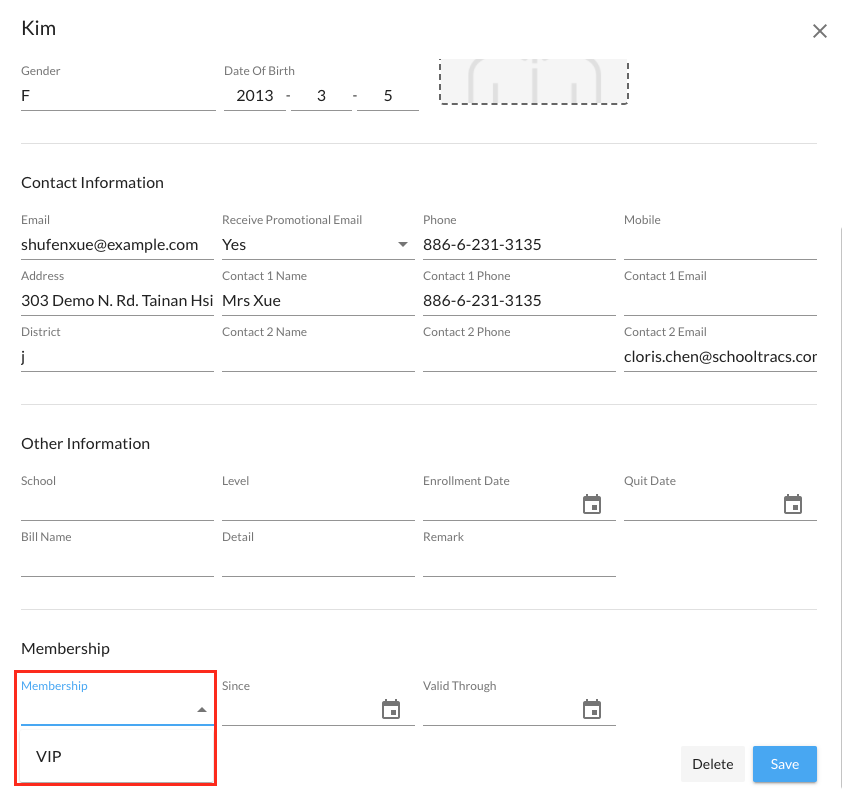Click the Mobile input field

coord(720,245)
